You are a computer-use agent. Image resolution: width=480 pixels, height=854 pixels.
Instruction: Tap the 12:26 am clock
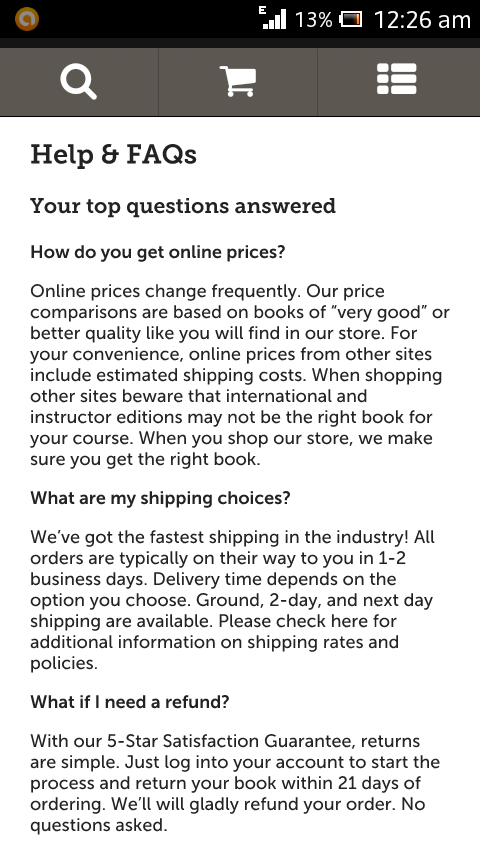click(422, 20)
